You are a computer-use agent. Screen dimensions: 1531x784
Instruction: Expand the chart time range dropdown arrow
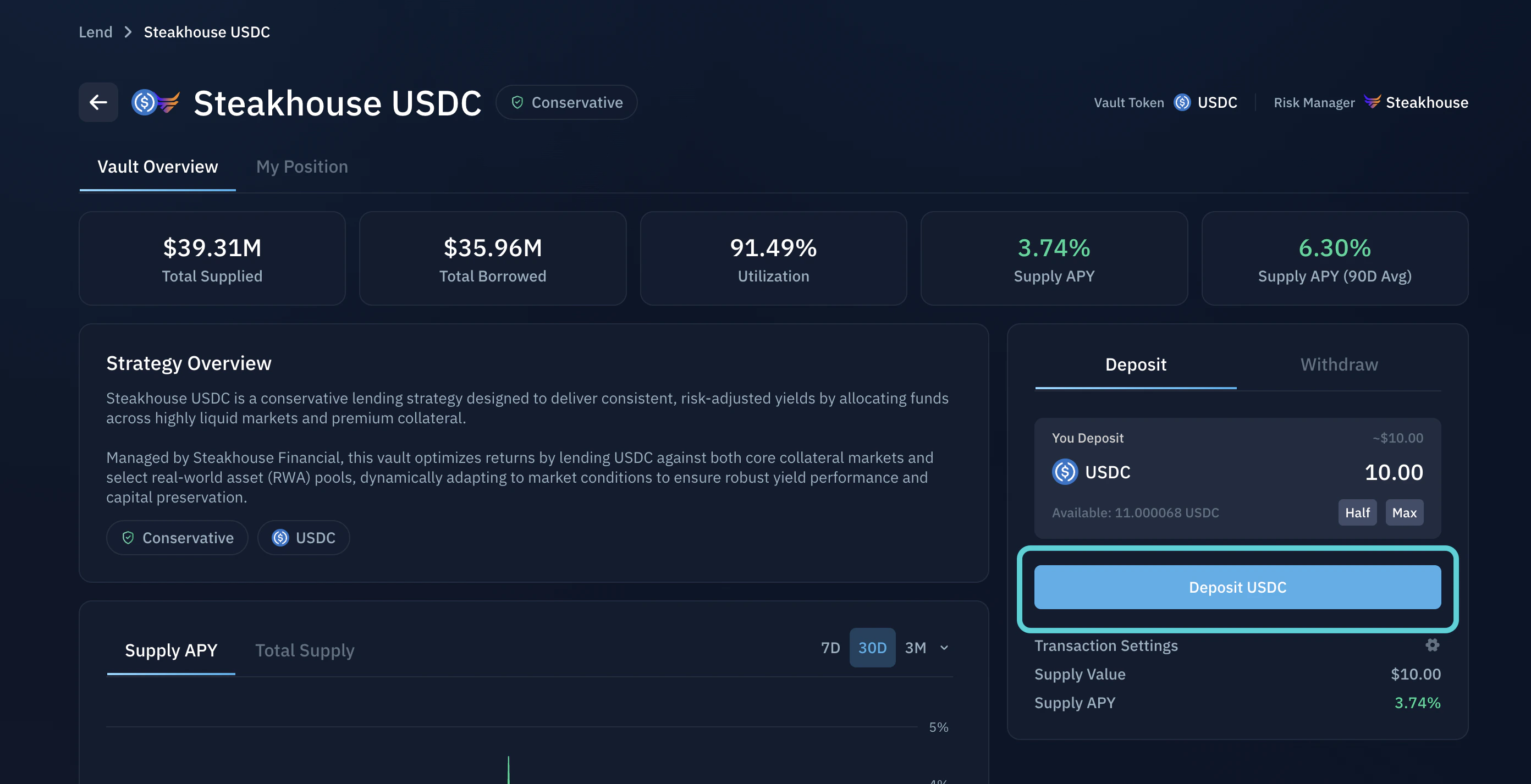[x=944, y=647]
